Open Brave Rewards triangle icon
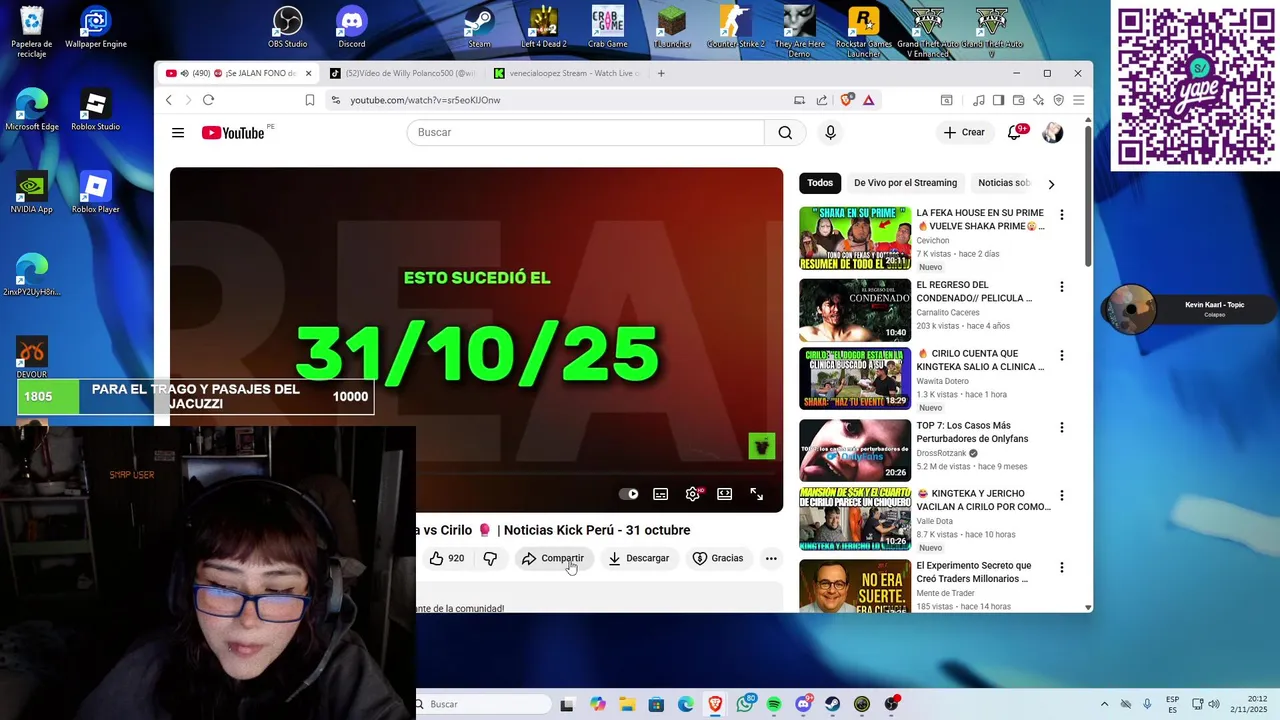Viewport: 1280px width, 720px height. tap(869, 100)
